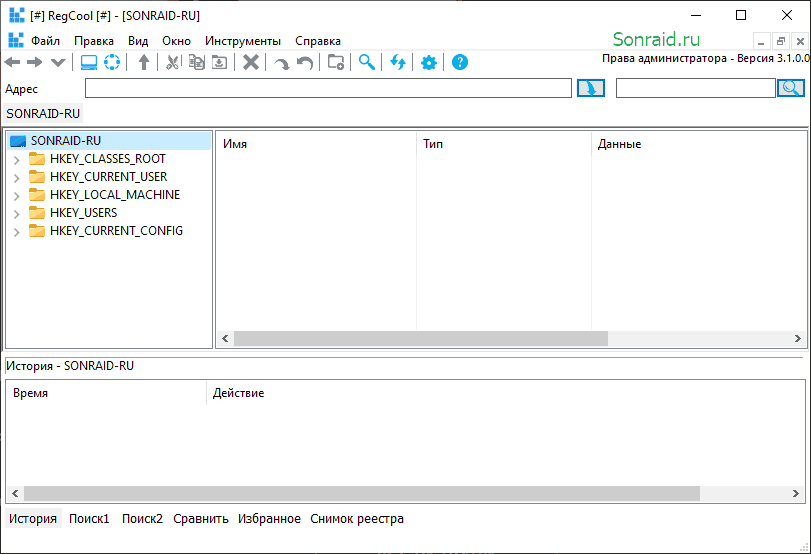Click the Copy toolbar icon

pyautogui.click(x=197, y=63)
